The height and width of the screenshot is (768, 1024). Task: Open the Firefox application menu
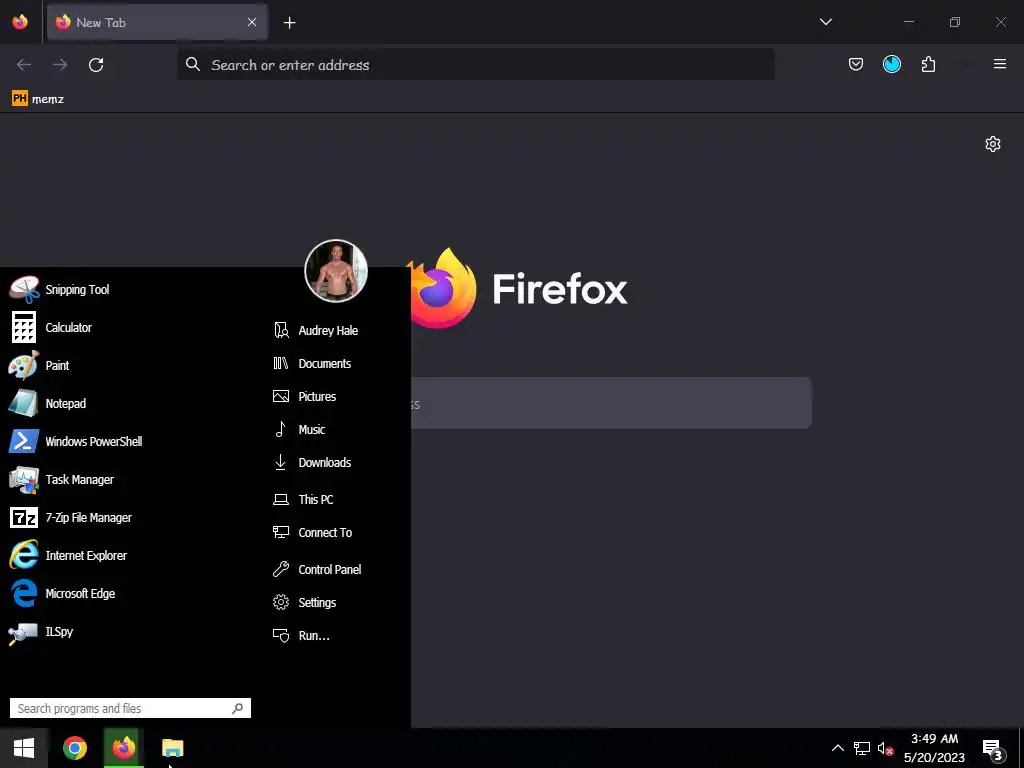tap(1000, 64)
